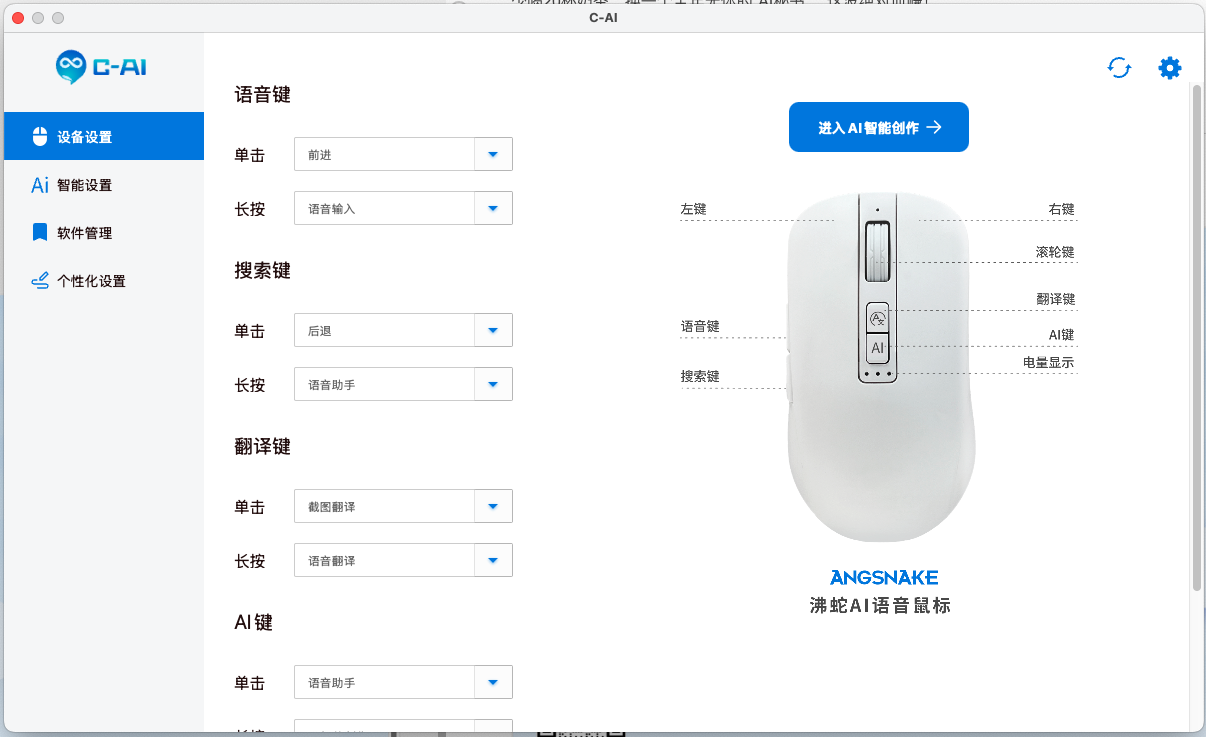The image size is (1206, 737).
Task: Open 语音键 单击 dropdown arrow showing 前进
Action: [493, 155]
